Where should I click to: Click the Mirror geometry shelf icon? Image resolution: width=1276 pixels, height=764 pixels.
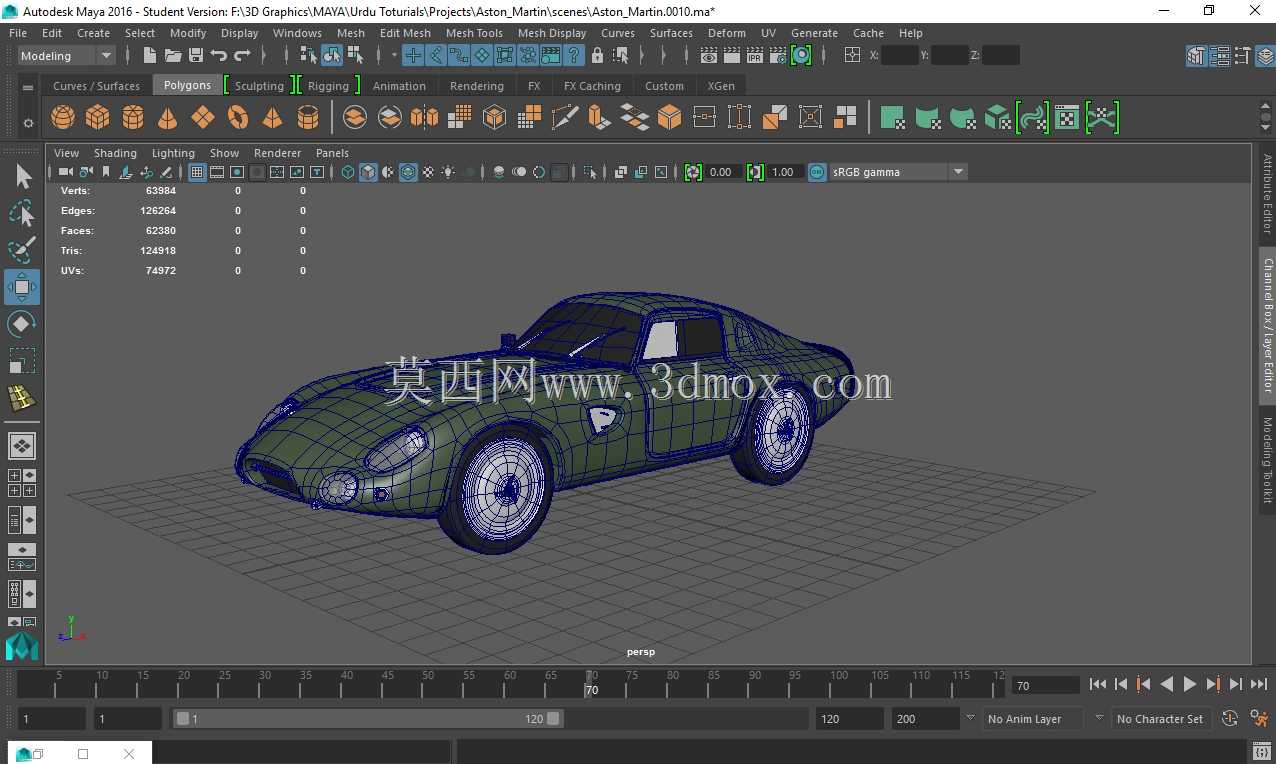pos(424,118)
